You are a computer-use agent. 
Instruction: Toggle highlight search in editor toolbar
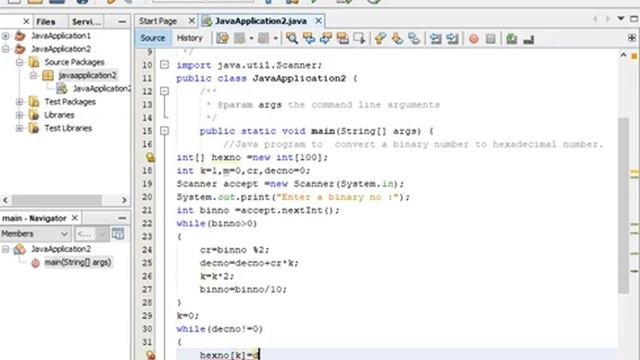click(342, 38)
